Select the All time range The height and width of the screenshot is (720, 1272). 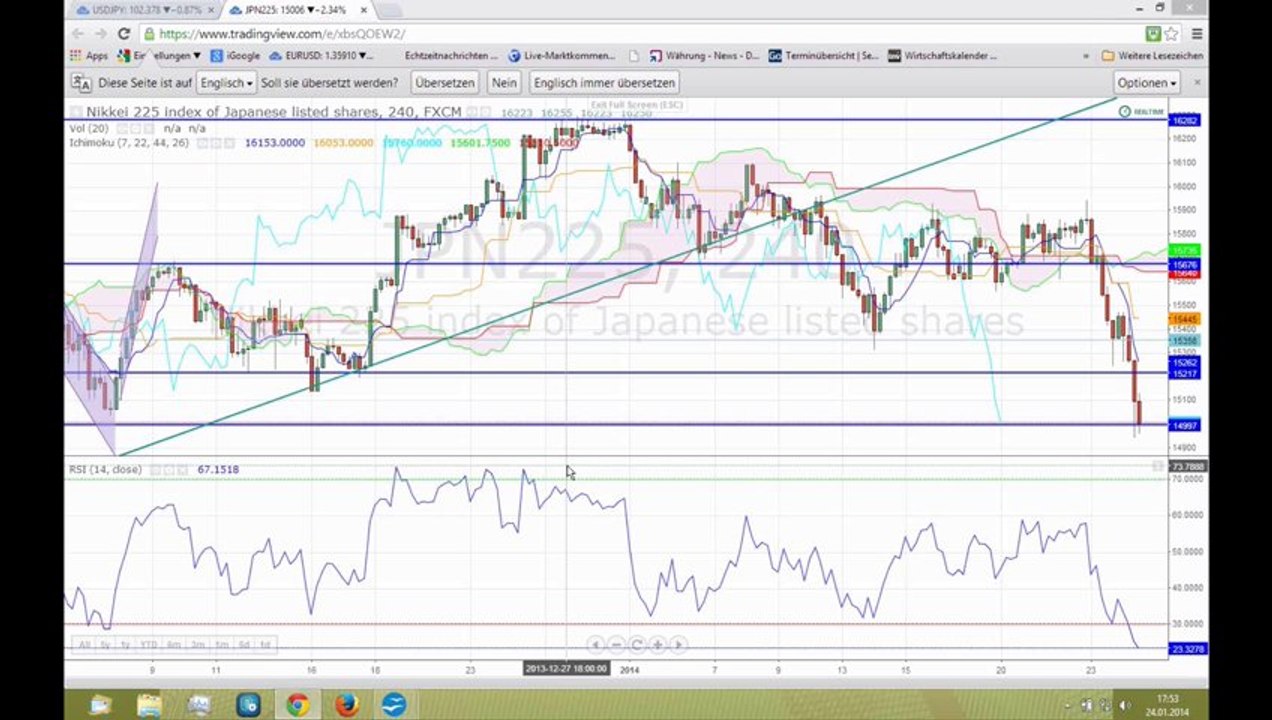pos(85,645)
